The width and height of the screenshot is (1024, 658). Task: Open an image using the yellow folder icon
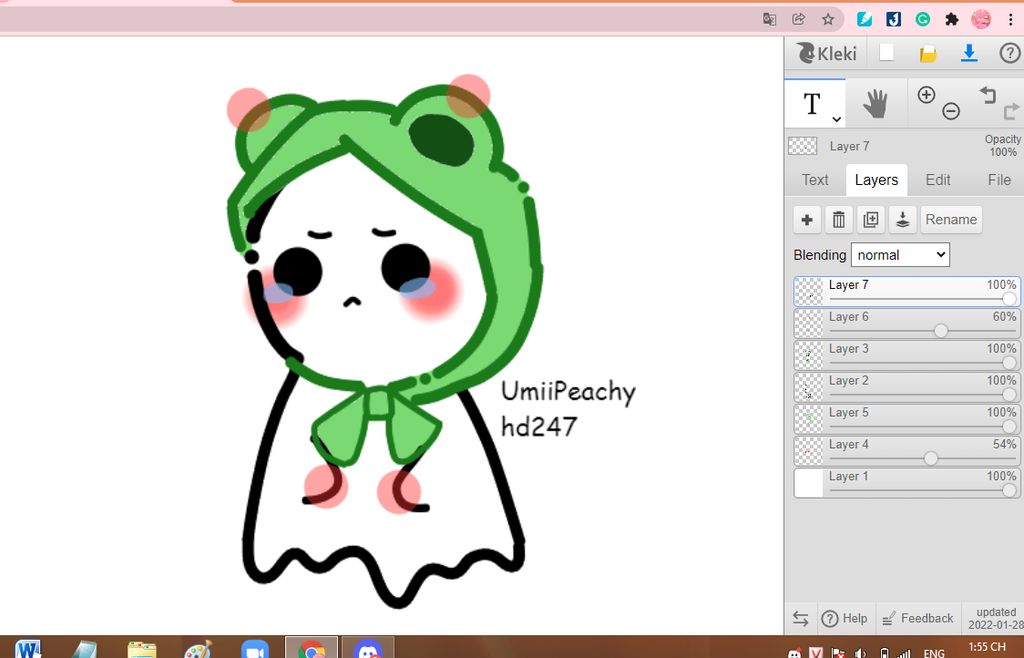928,54
